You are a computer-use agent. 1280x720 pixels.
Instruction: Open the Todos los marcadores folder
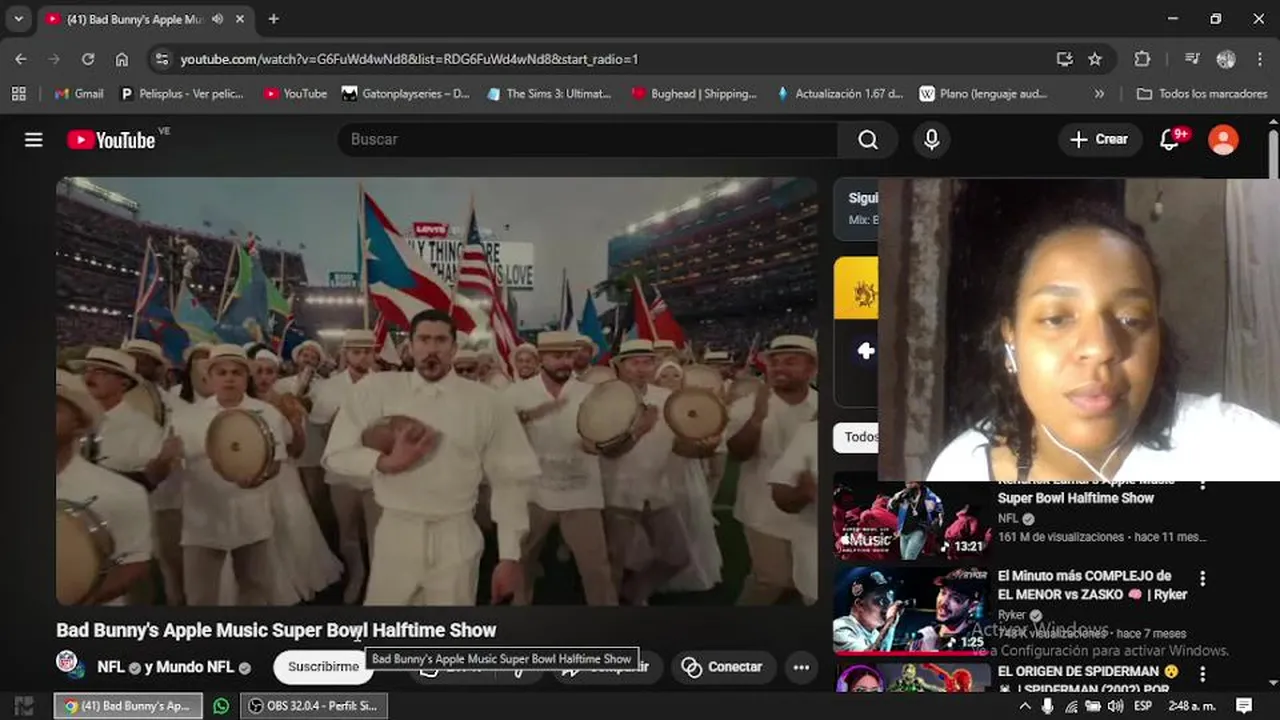click(1202, 94)
